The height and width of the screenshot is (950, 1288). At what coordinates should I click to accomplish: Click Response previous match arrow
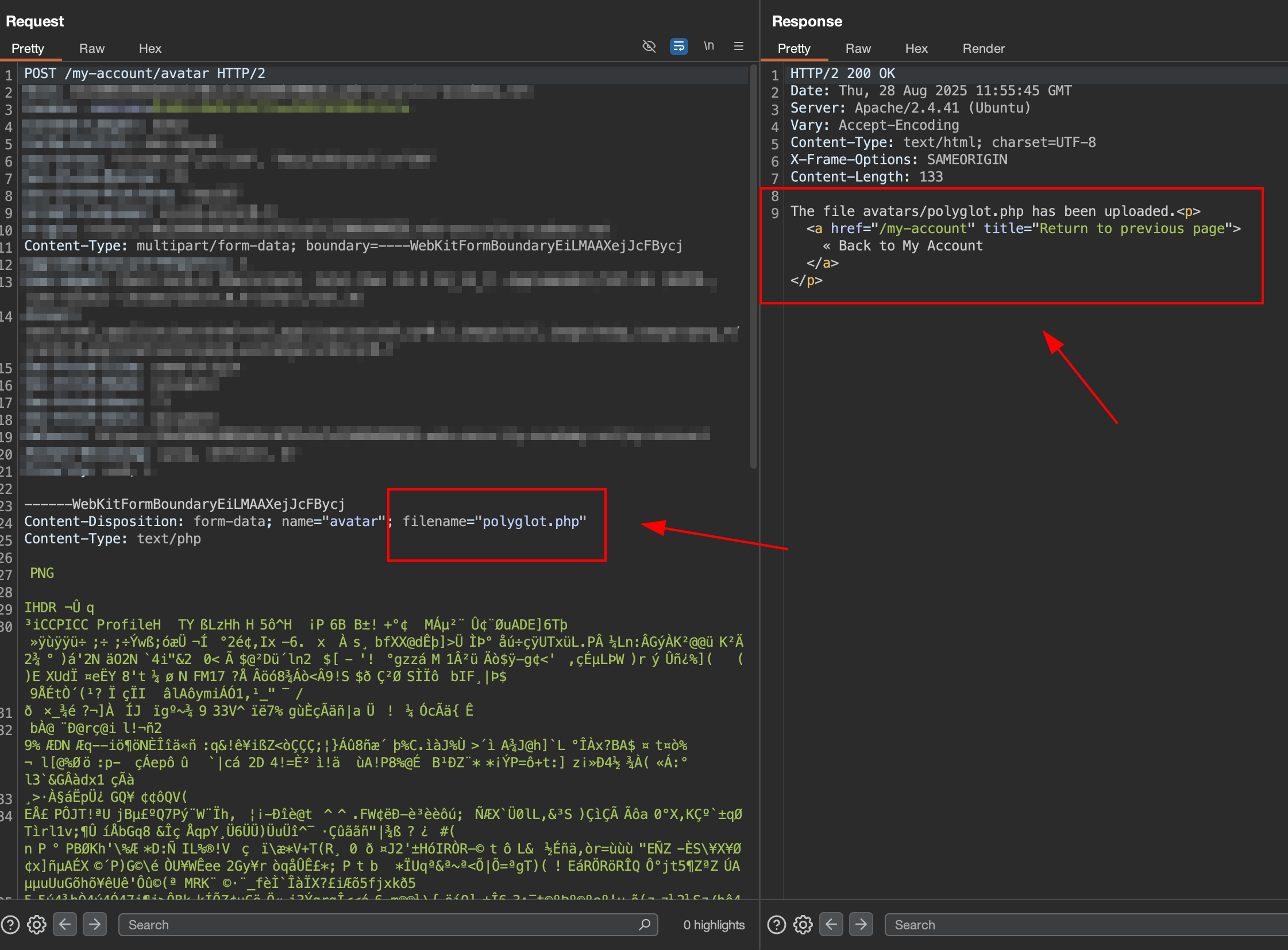831,925
